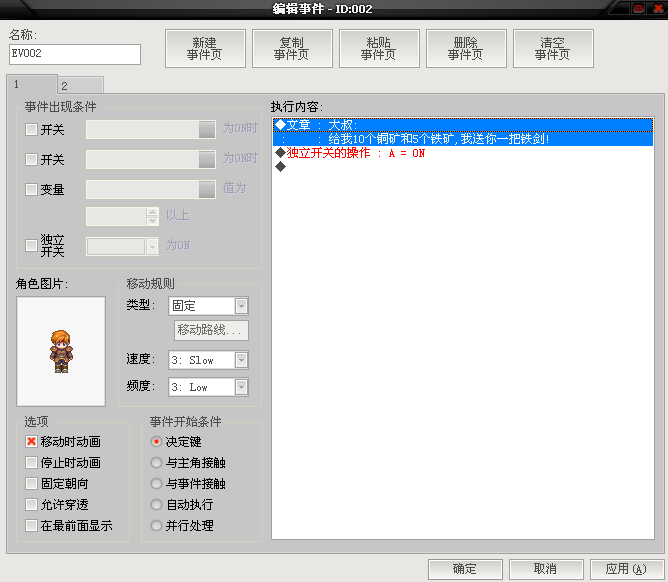668x582 pixels.
Task: Click the 角色图片 character sprite preview
Action: click(x=61, y=352)
